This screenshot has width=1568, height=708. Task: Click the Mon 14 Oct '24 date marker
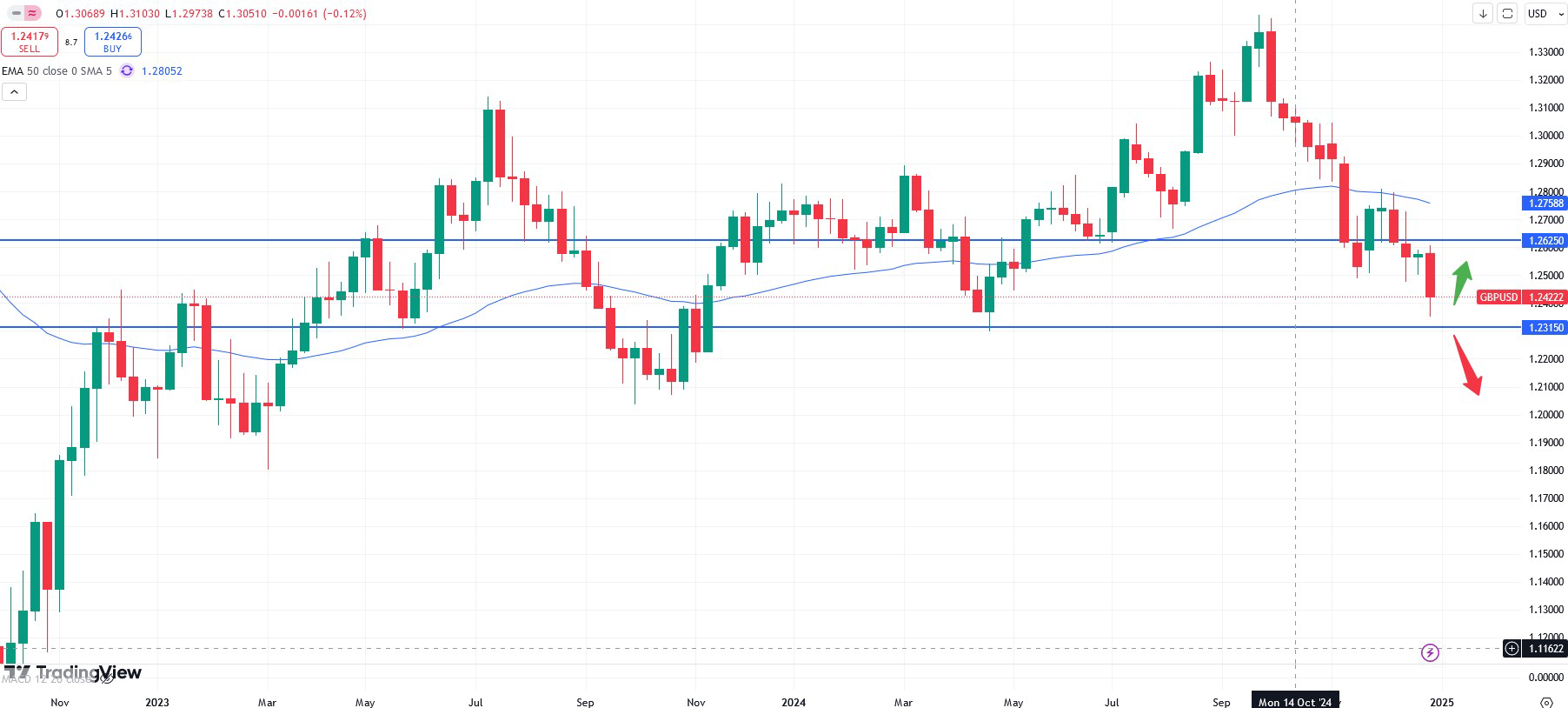1295,702
